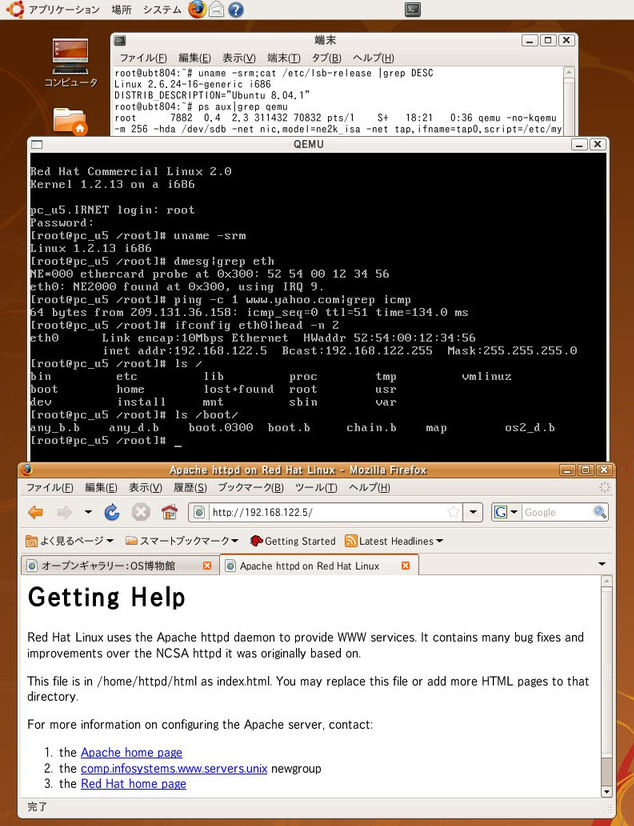Open Firefox's Edit menu
The width and height of the screenshot is (634, 826).
pyautogui.click(x=101, y=488)
